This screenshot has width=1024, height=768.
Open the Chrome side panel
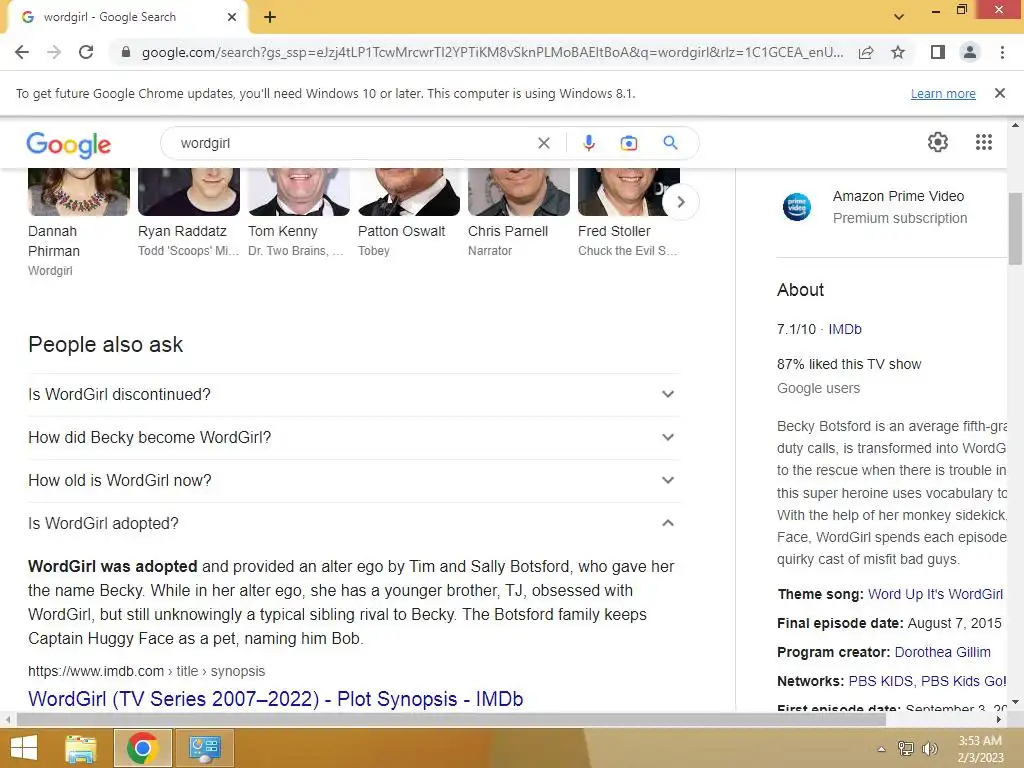point(938,52)
